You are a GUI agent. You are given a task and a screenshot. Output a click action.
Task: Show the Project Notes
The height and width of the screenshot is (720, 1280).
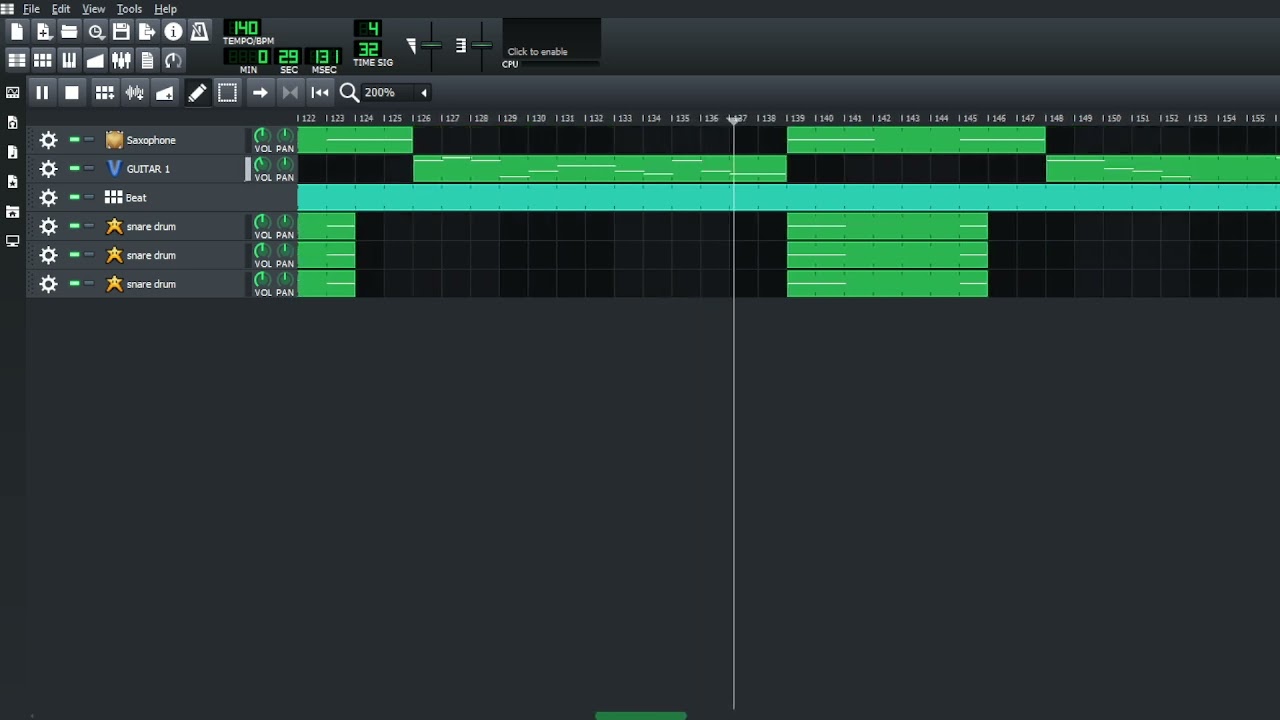(147, 60)
